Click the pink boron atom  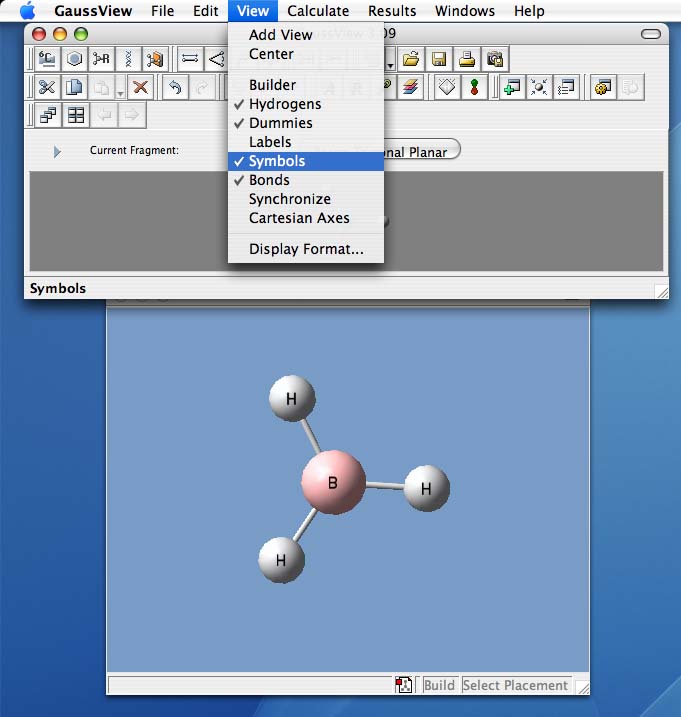click(x=333, y=482)
